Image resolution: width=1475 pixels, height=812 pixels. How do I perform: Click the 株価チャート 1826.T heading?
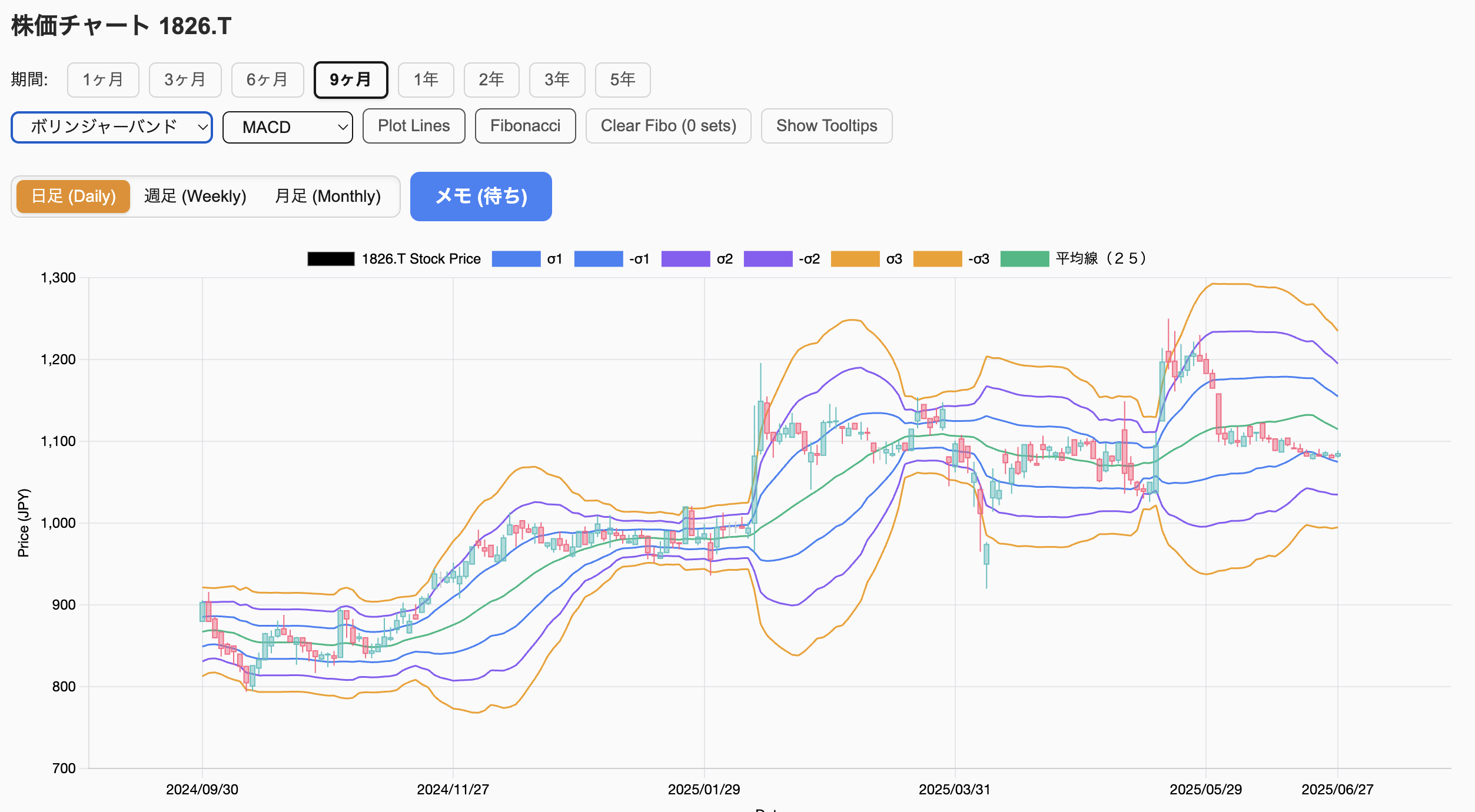tap(121, 26)
